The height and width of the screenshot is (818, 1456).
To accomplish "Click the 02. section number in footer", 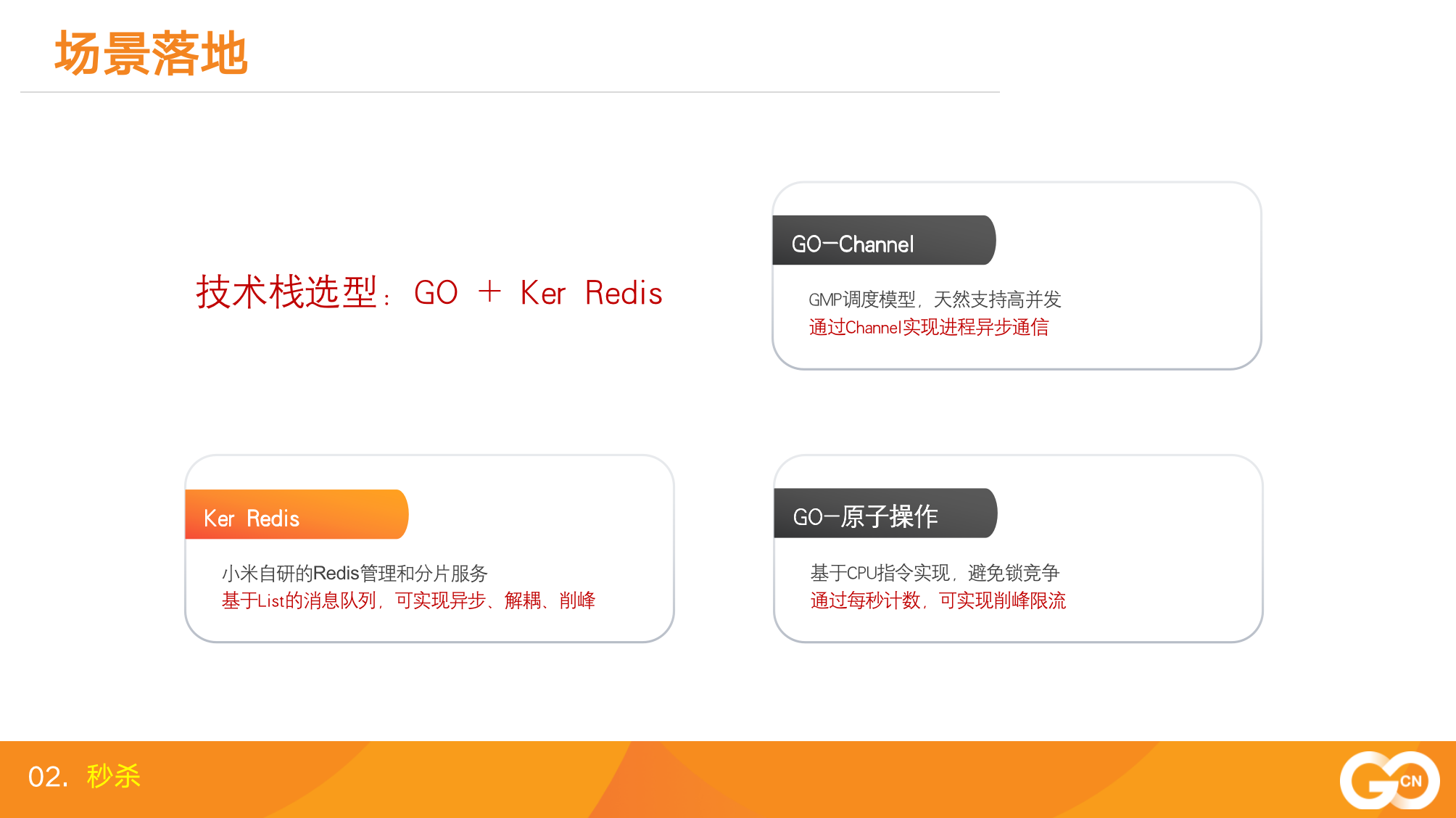I will click(x=48, y=777).
